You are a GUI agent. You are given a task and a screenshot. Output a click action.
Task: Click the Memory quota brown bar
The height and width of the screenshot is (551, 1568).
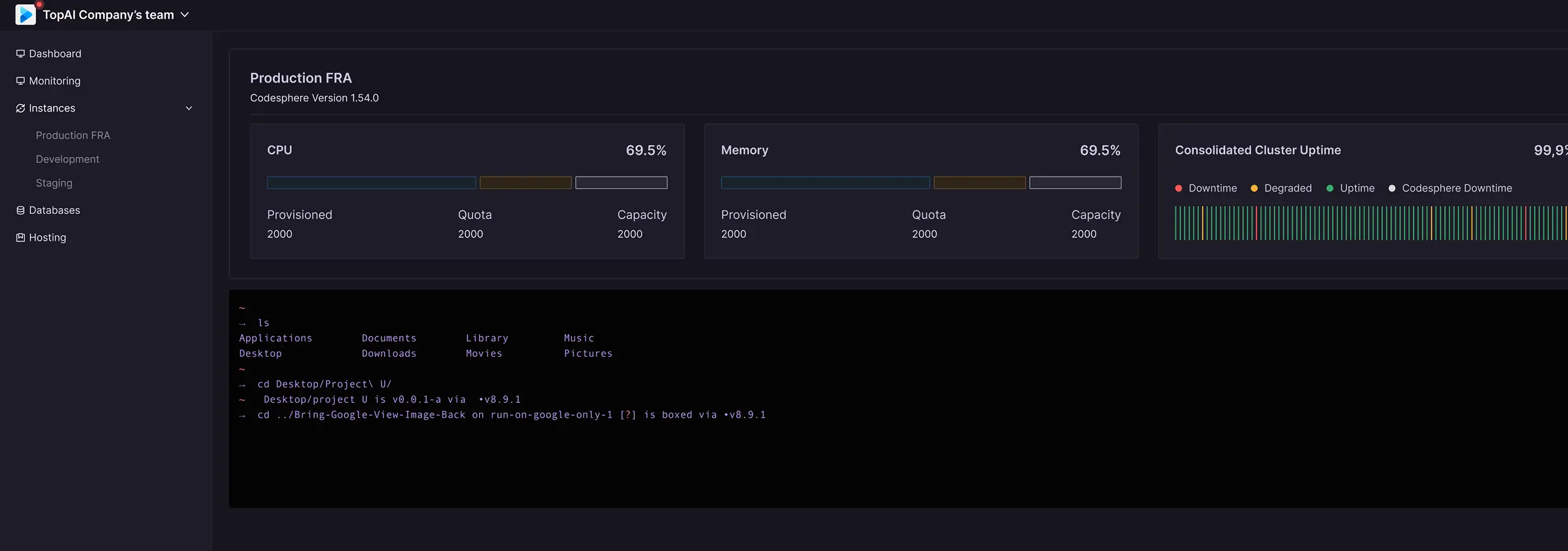(x=979, y=182)
